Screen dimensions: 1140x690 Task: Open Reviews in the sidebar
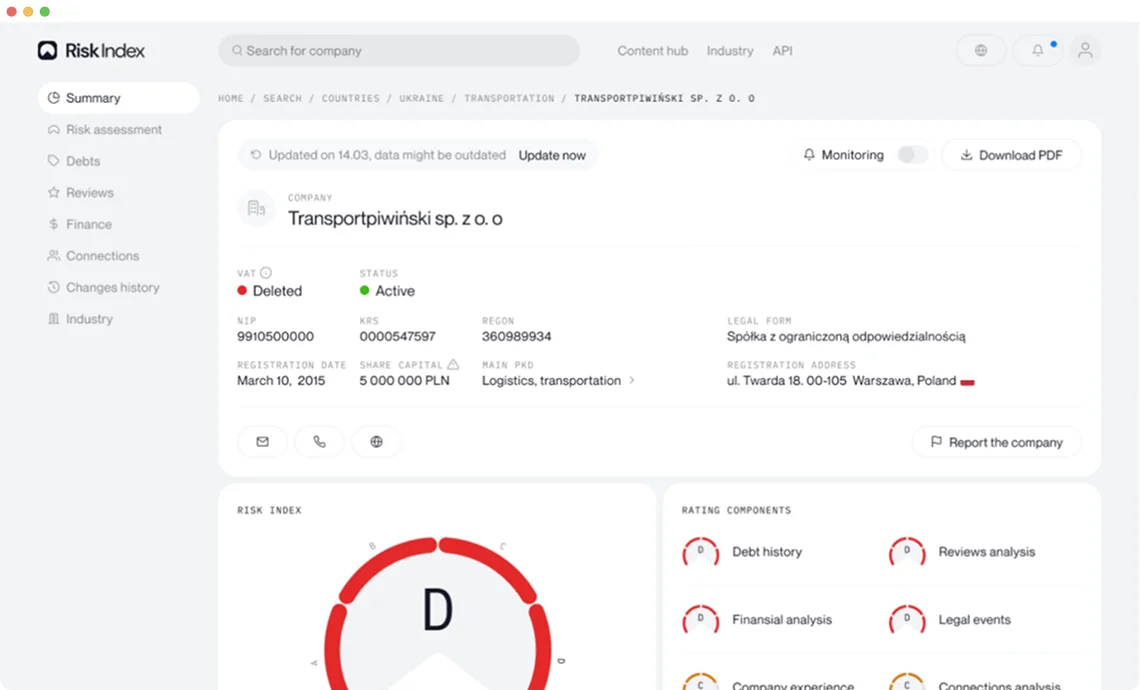pos(81,193)
